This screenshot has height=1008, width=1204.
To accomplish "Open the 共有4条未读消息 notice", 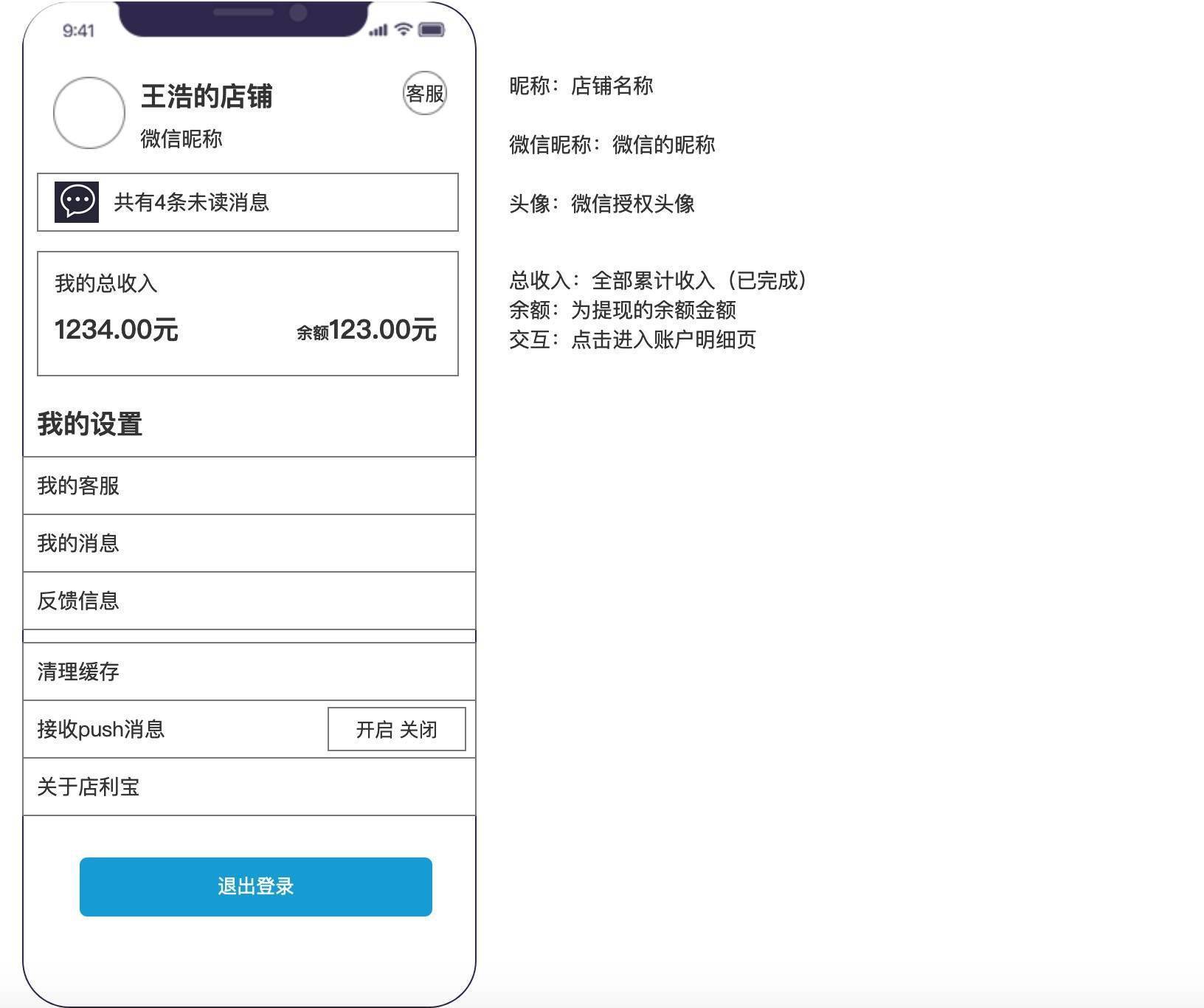I will [248, 202].
